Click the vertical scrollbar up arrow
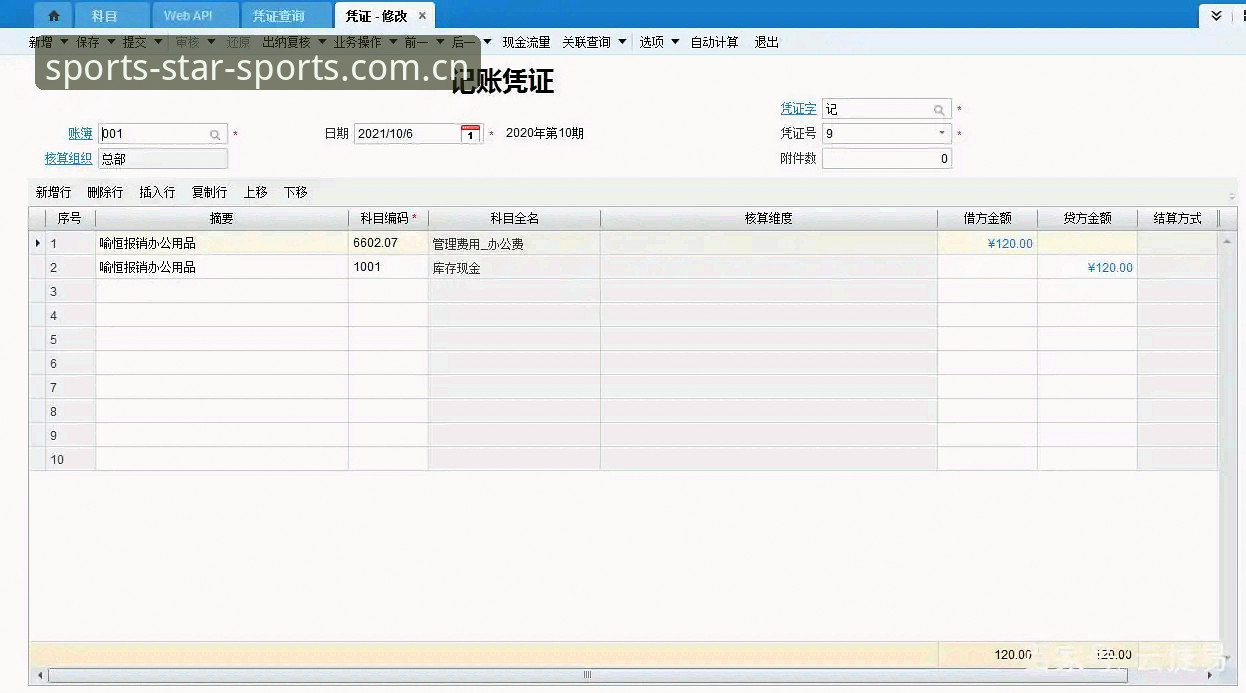Image resolution: width=1246 pixels, height=693 pixels. [x=1227, y=242]
